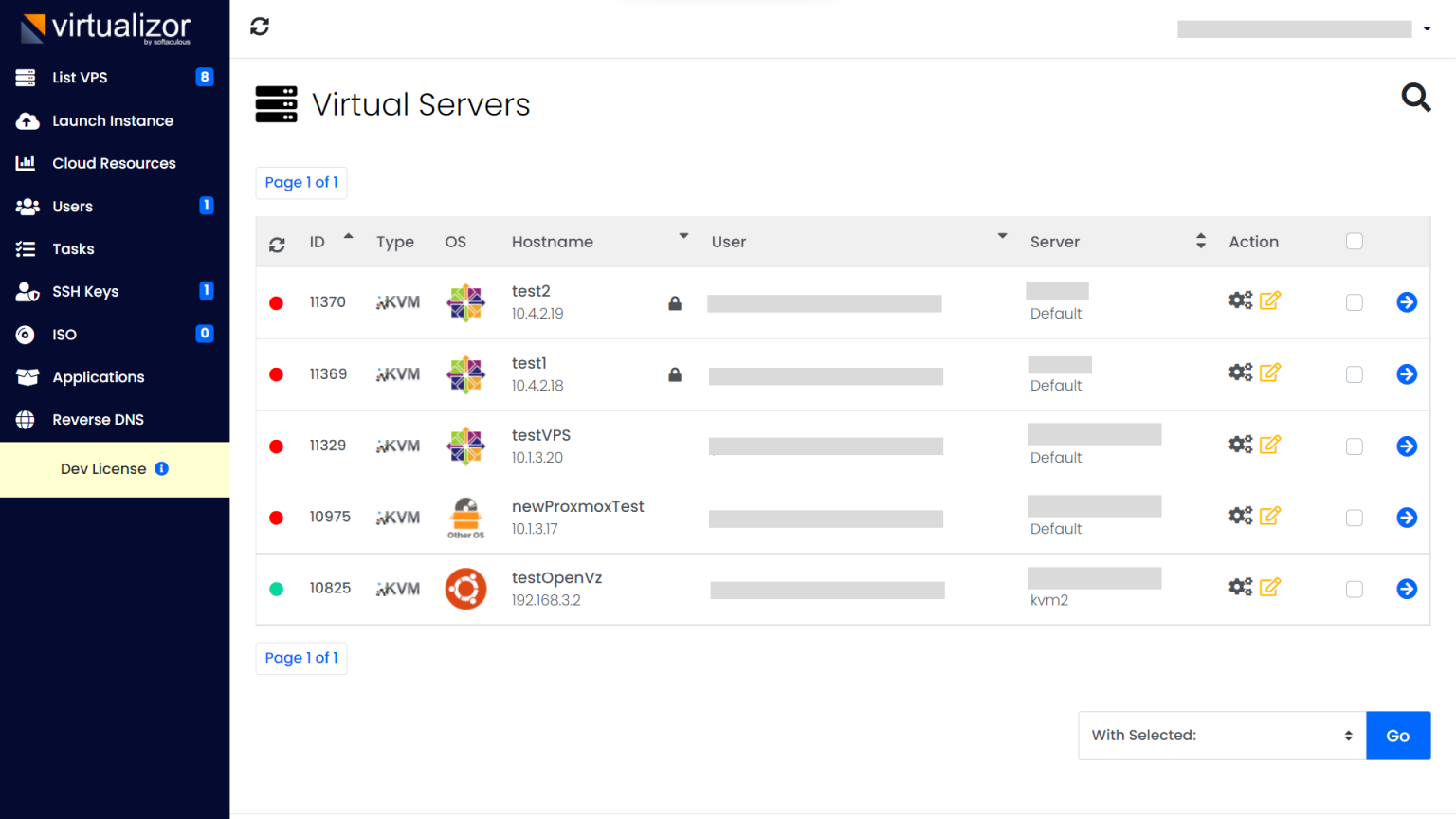Check the checkbox for newProxmoxTest
The height and width of the screenshot is (819, 1456).
[x=1354, y=518]
